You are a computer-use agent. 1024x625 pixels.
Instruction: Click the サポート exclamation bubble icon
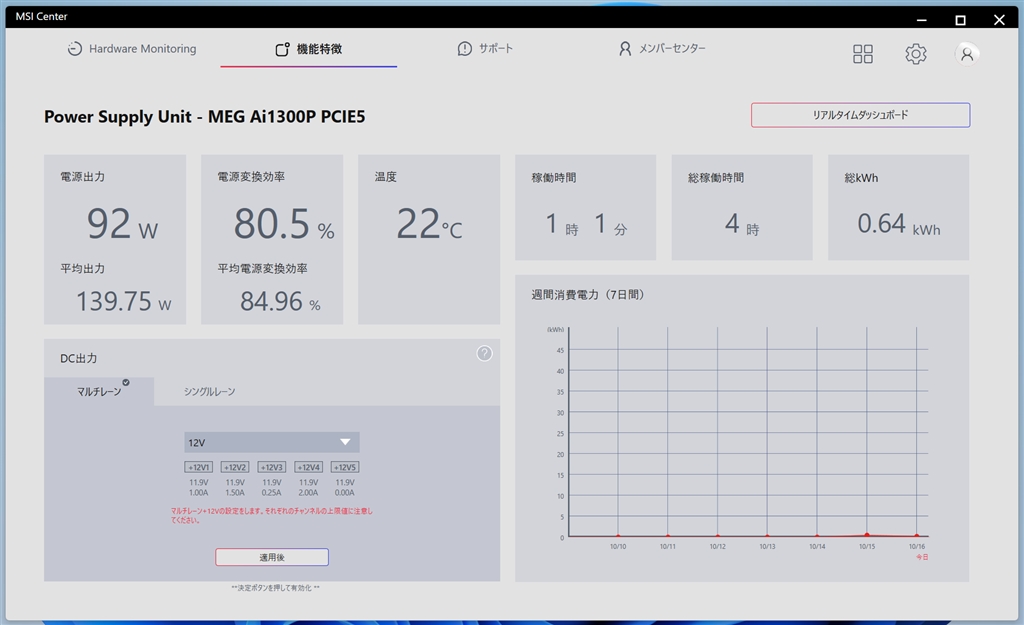[x=464, y=49]
